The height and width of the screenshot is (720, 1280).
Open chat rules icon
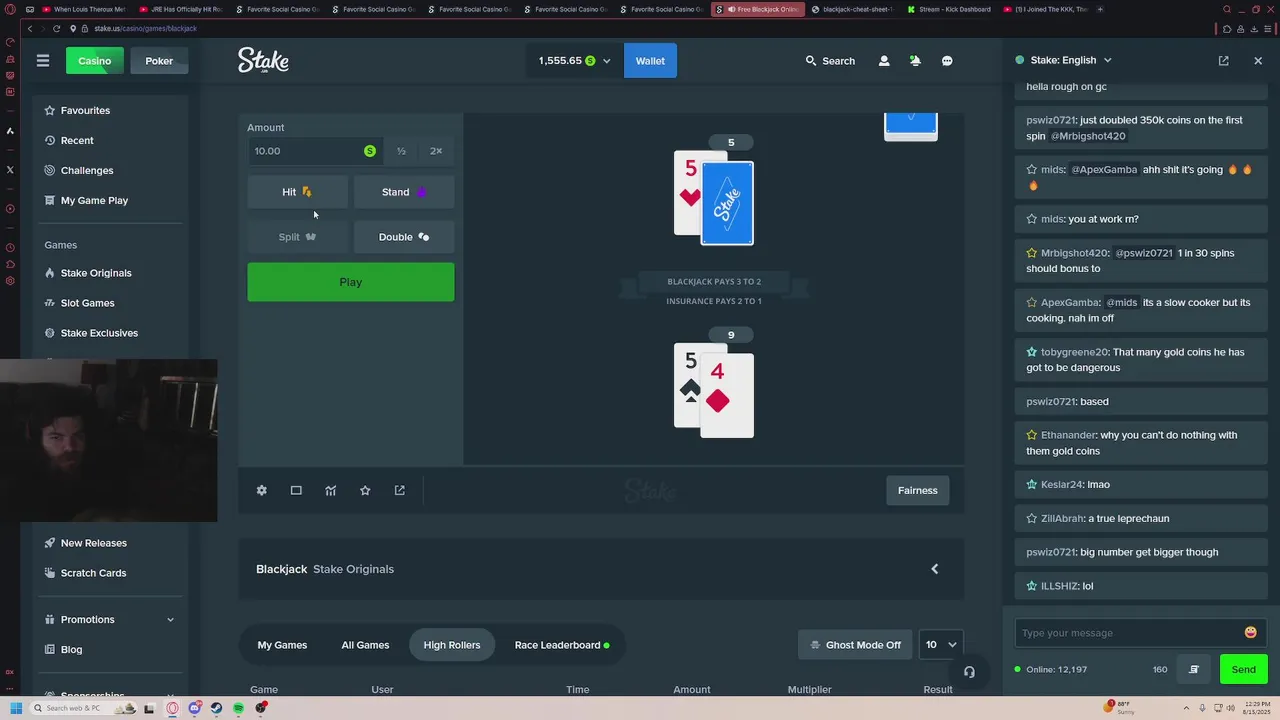[1193, 669]
